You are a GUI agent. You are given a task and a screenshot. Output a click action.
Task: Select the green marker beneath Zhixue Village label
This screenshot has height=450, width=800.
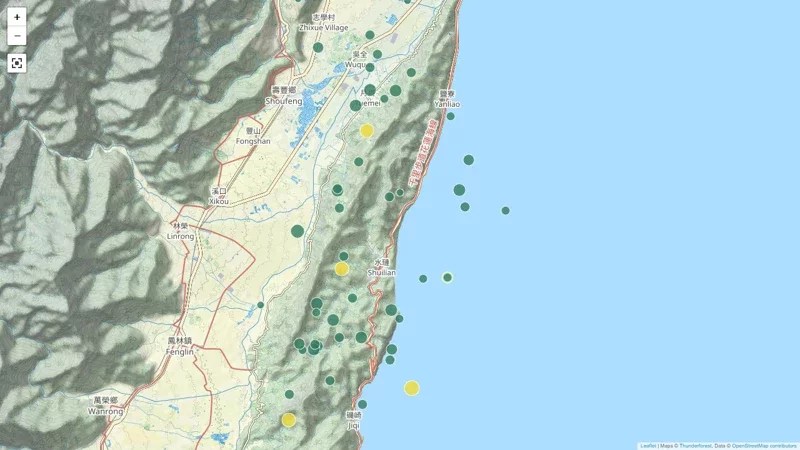(318, 47)
